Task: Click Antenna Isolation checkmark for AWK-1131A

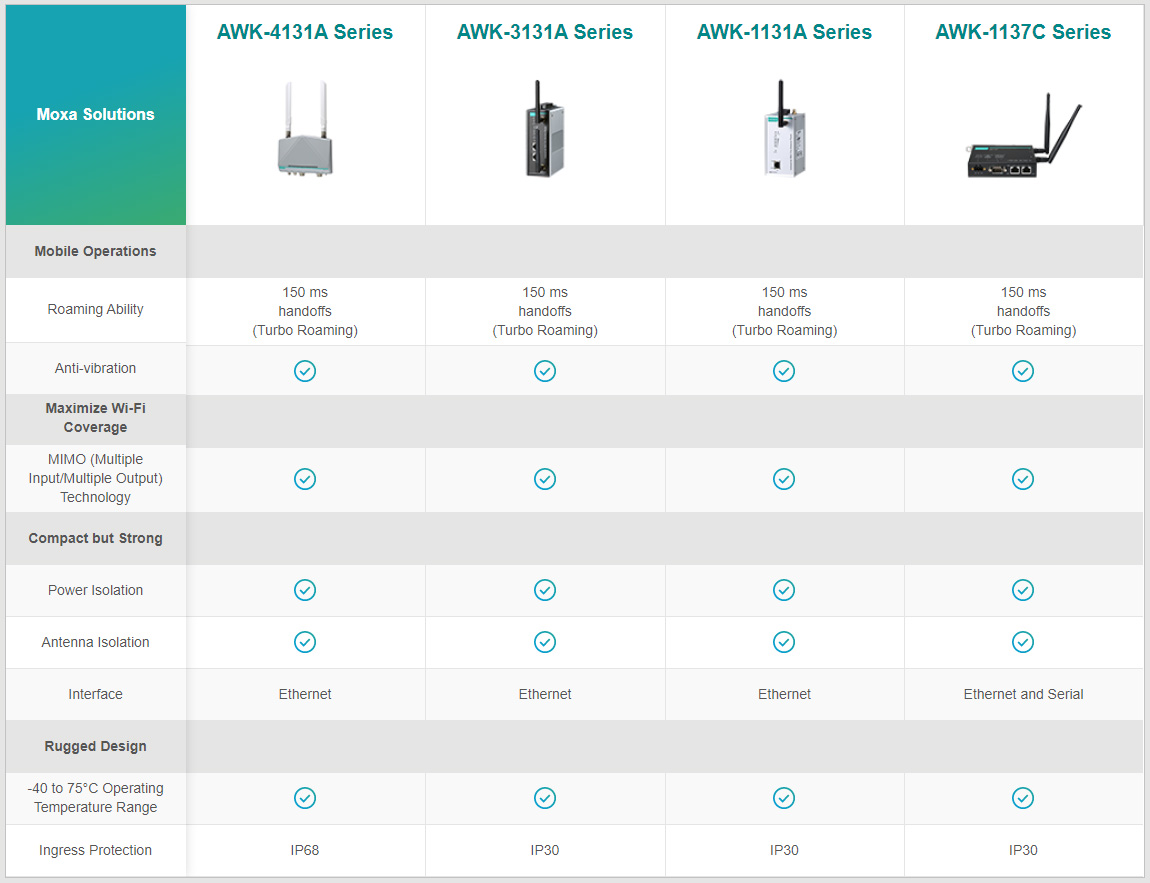Action: (784, 642)
